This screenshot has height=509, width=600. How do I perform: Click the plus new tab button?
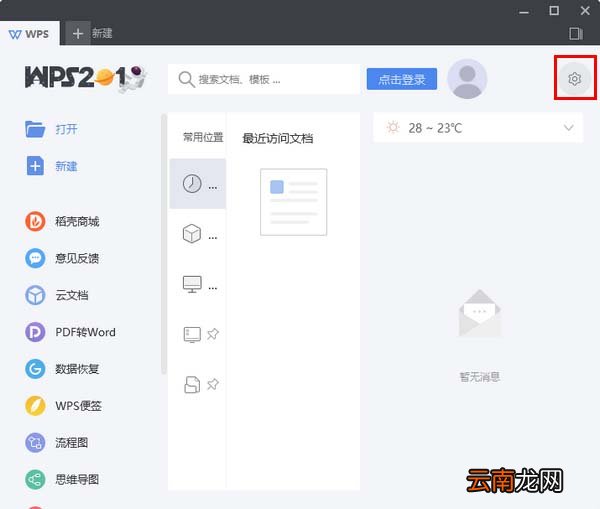[78, 34]
